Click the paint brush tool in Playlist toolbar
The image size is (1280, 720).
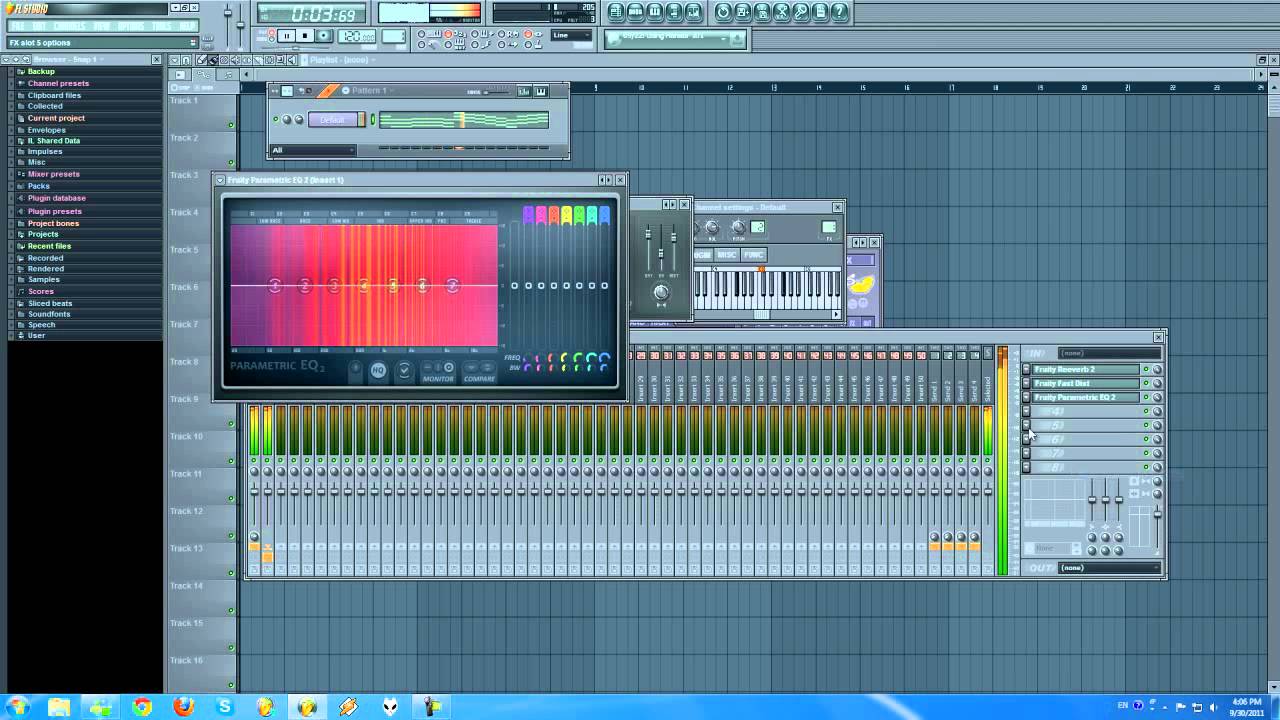click(x=213, y=60)
